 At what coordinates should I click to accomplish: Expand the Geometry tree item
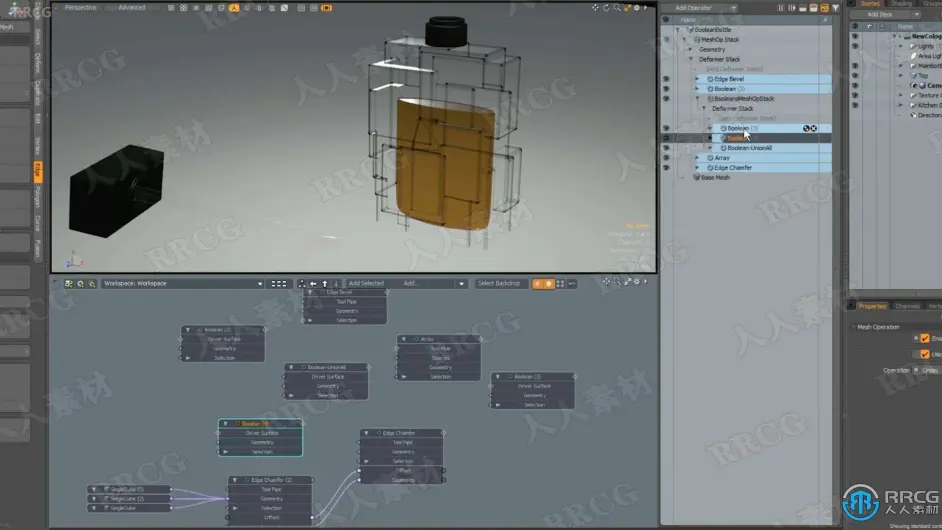click(x=690, y=49)
